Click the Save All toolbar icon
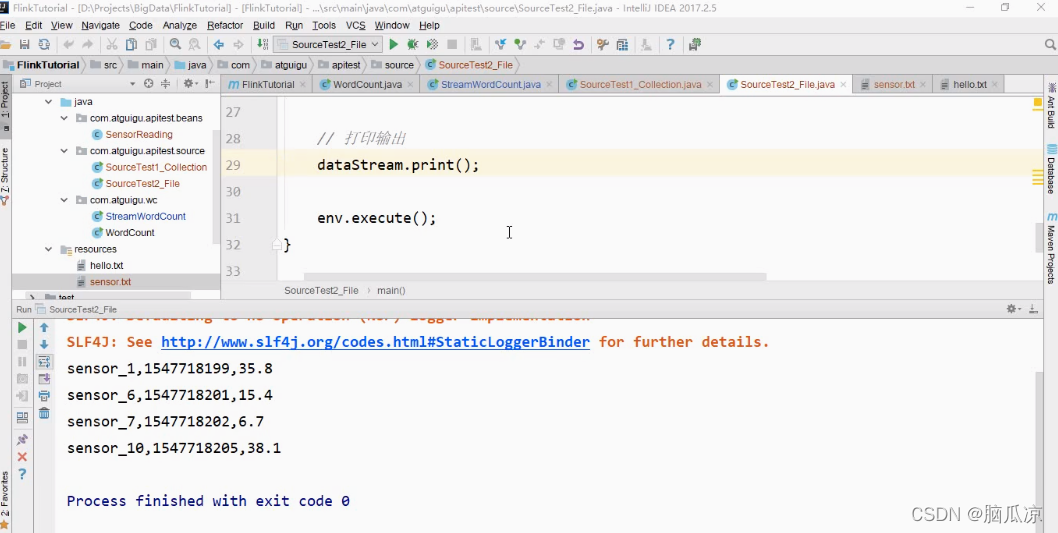The image size is (1058, 533). (24, 45)
